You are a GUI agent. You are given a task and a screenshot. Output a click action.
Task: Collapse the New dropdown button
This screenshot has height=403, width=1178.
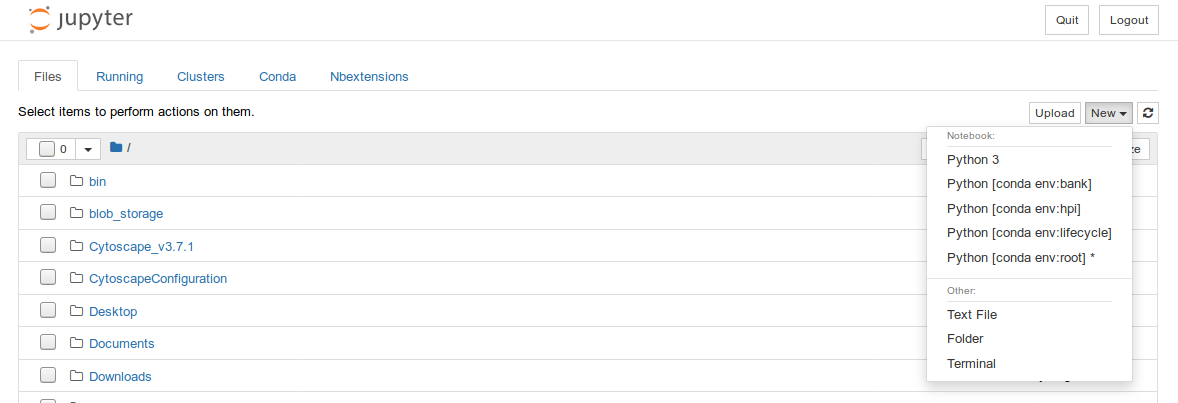point(1109,113)
